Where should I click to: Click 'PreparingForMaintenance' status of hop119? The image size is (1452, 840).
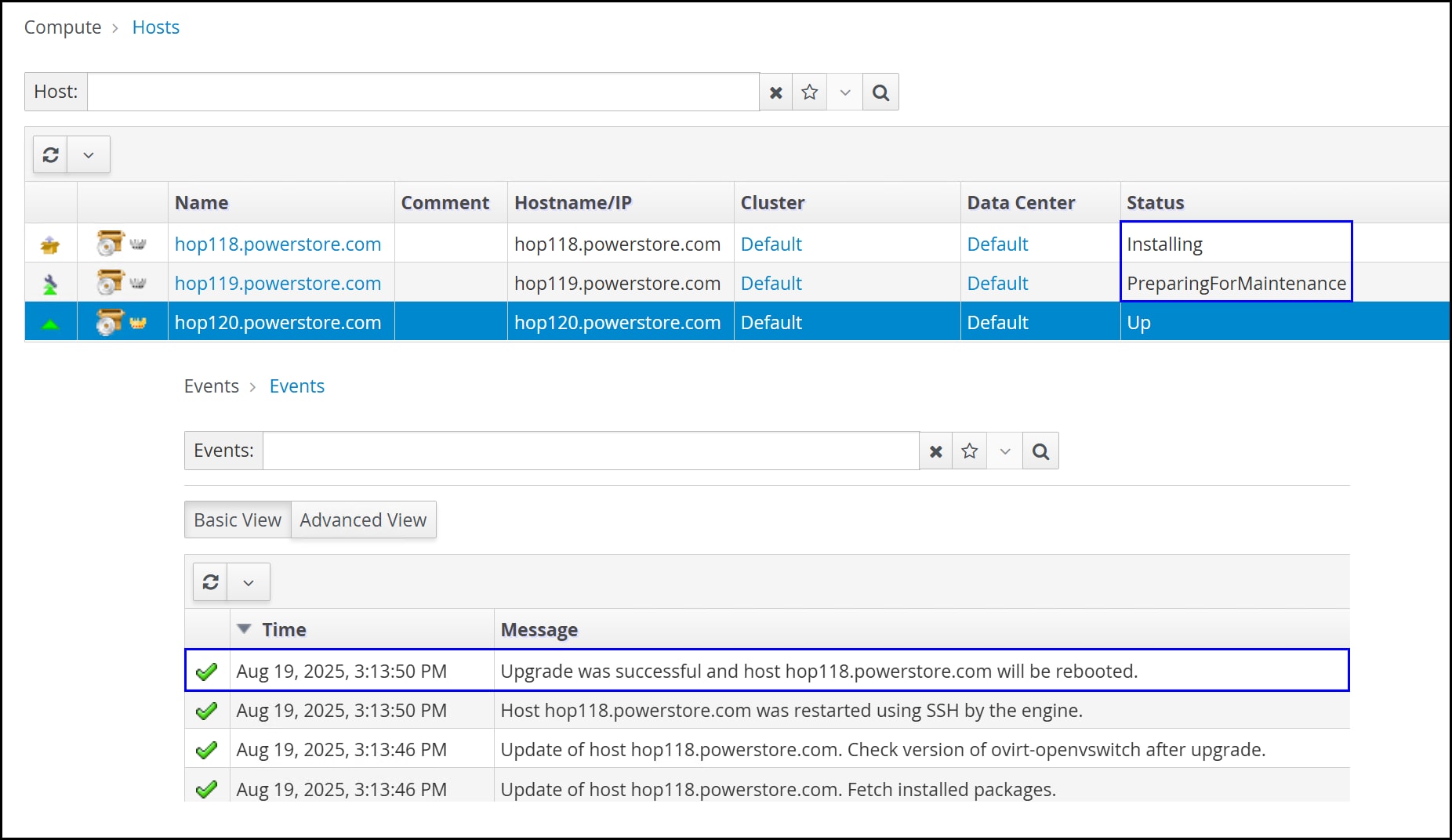pos(1236,283)
